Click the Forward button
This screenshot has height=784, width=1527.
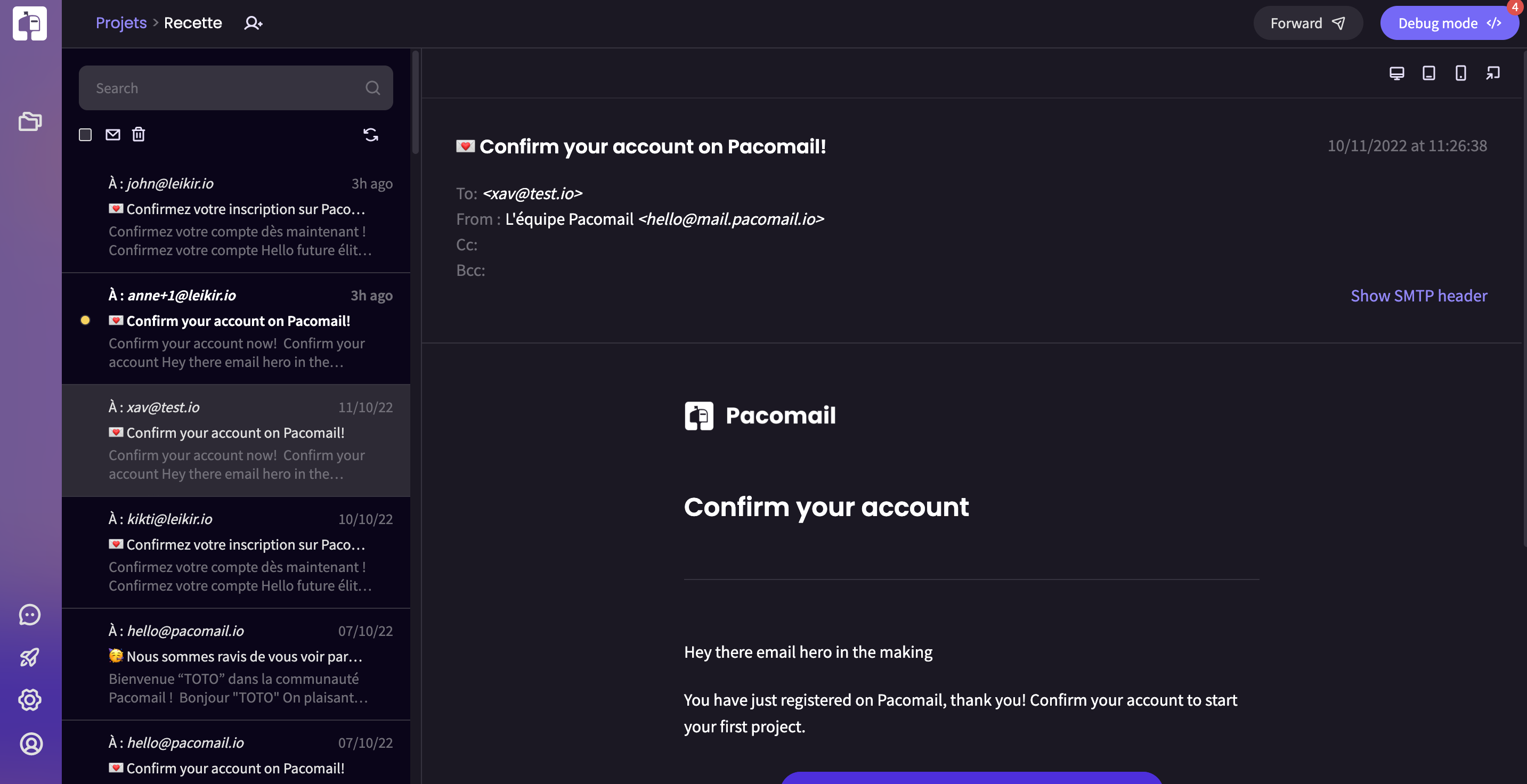[x=1307, y=23]
